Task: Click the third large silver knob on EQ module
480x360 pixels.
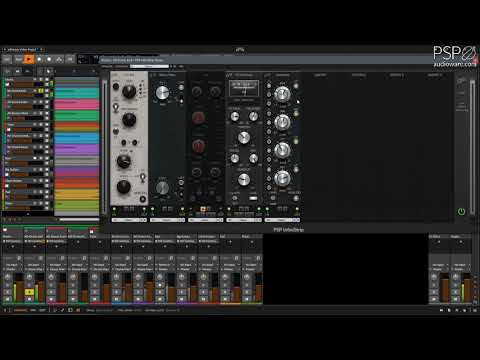Action: (x=282, y=150)
